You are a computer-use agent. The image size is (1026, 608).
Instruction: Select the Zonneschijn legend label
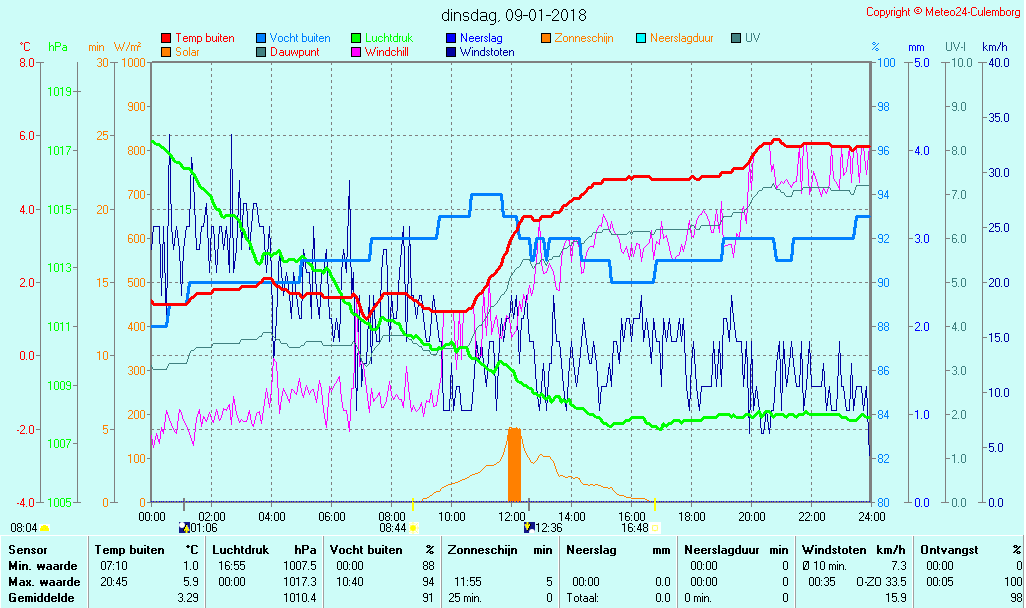584,38
